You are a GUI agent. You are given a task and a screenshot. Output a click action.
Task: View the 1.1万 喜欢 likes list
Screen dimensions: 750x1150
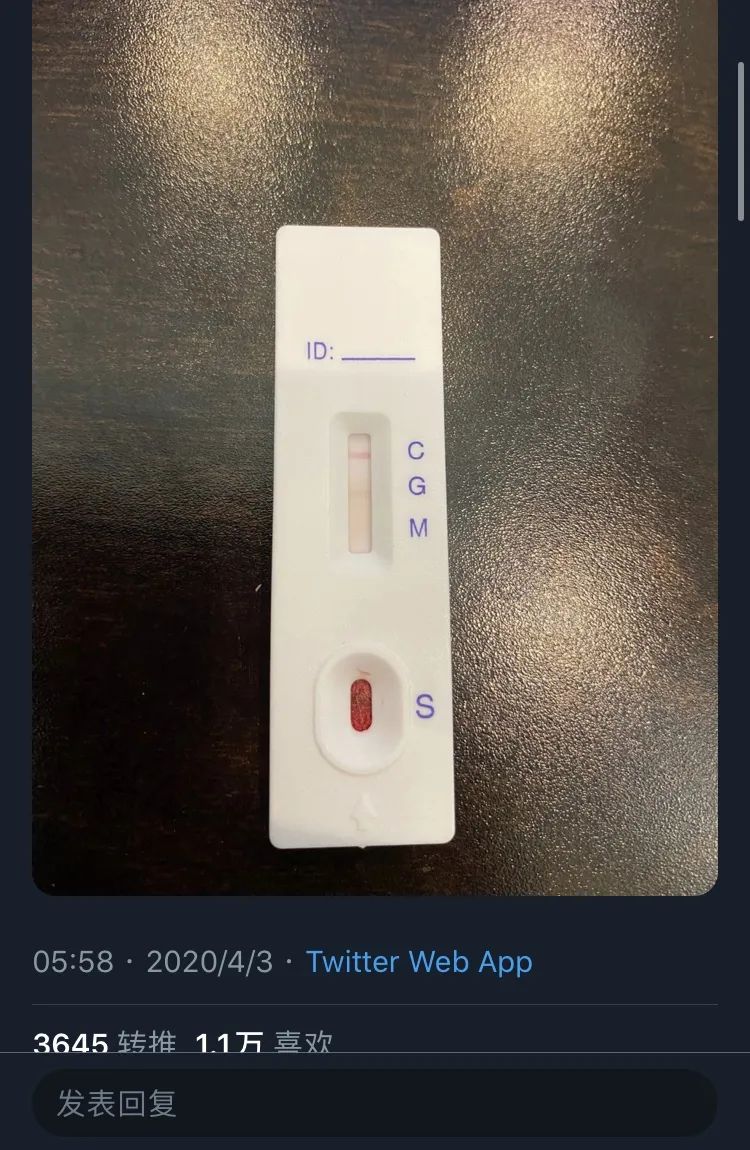click(x=263, y=1043)
